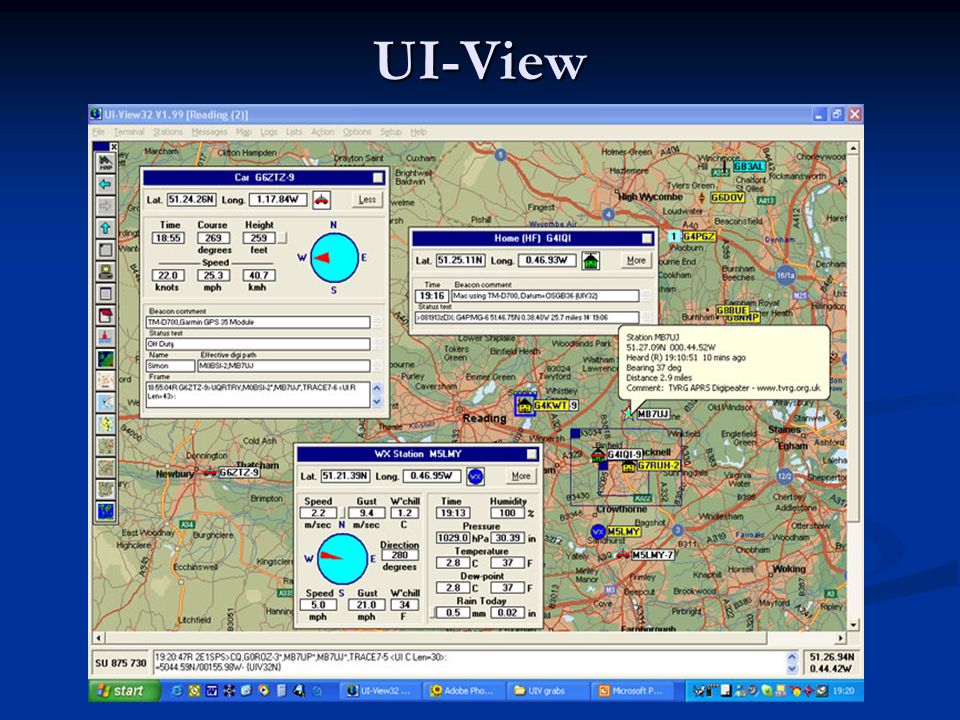Viewport: 960px width, 720px height.
Task: Click the car symbol button in G6ZTZ-9 window
Action: tap(321, 200)
